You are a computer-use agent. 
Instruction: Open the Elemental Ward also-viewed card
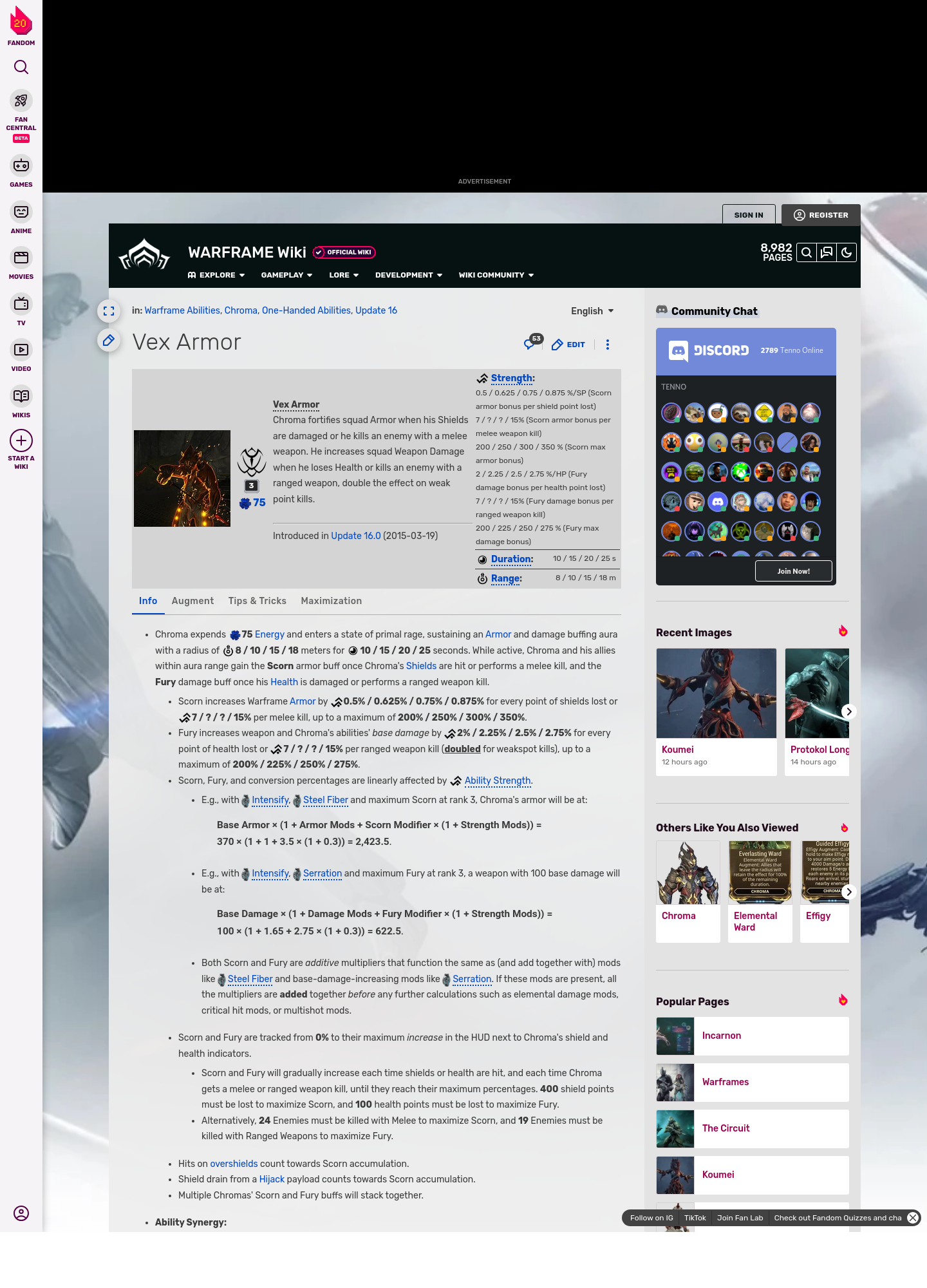pyautogui.click(x=760, y=891)
